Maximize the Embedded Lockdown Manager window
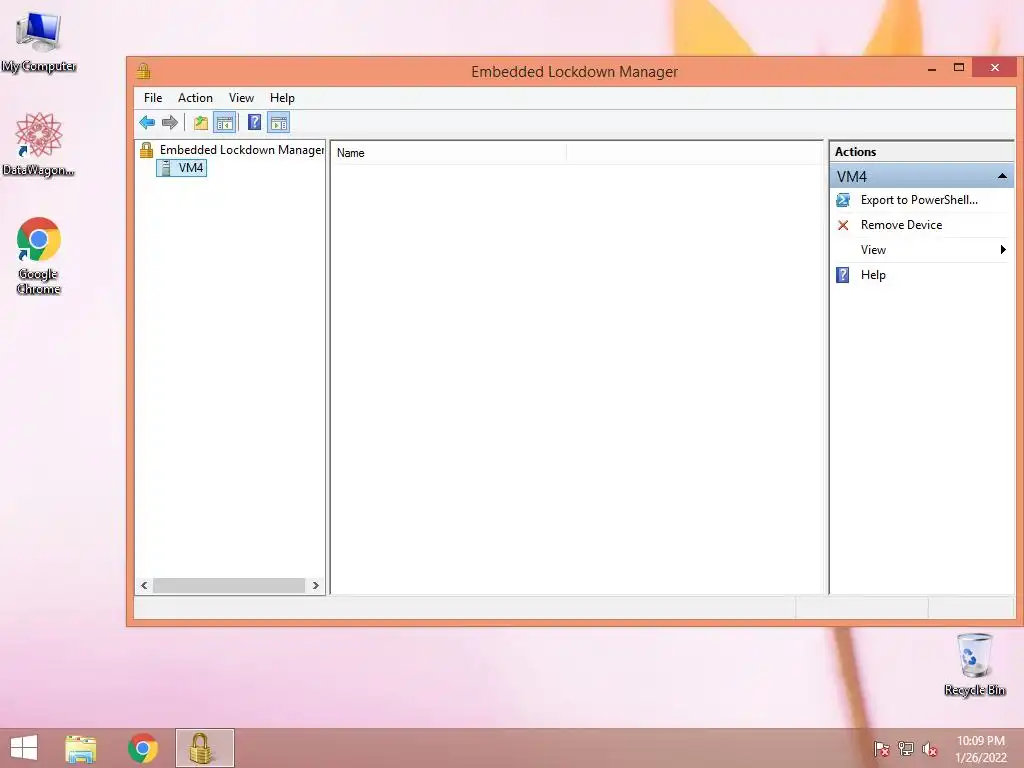Viewport: 1024px width, 768px height. [959, 68]
